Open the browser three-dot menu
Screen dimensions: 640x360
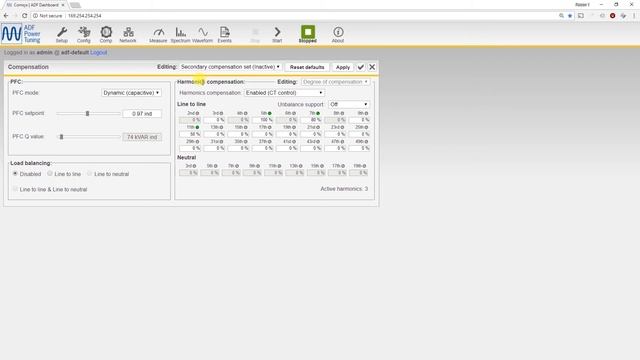634,16
